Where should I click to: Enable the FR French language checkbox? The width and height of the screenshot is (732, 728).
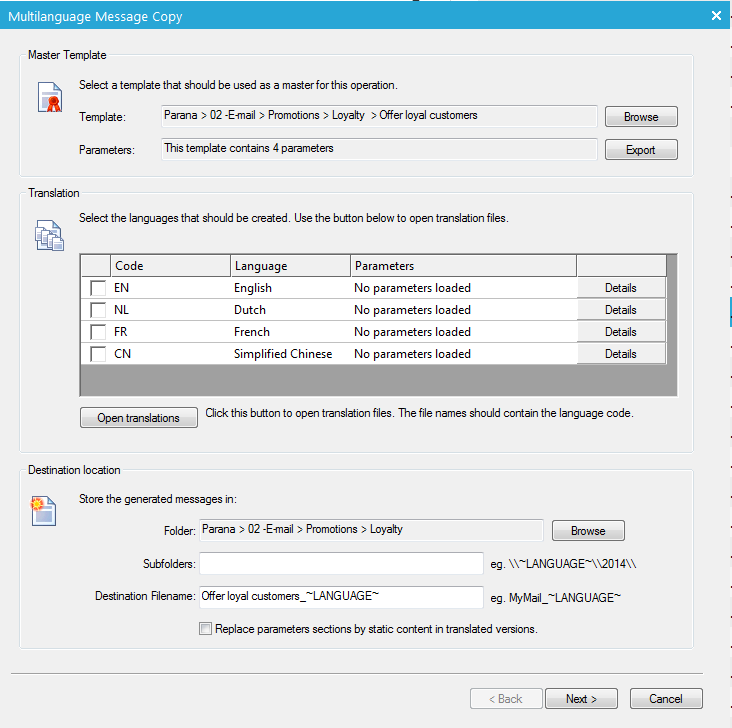point(97,332)
